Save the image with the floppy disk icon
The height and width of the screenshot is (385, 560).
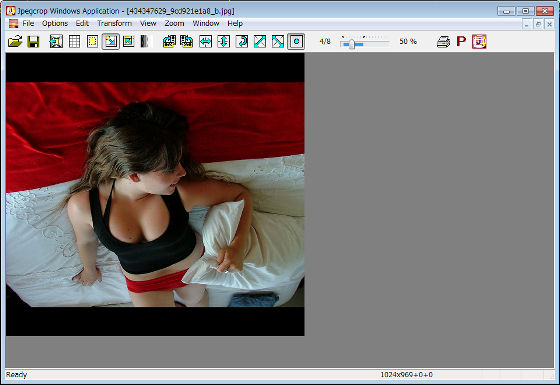33,42
